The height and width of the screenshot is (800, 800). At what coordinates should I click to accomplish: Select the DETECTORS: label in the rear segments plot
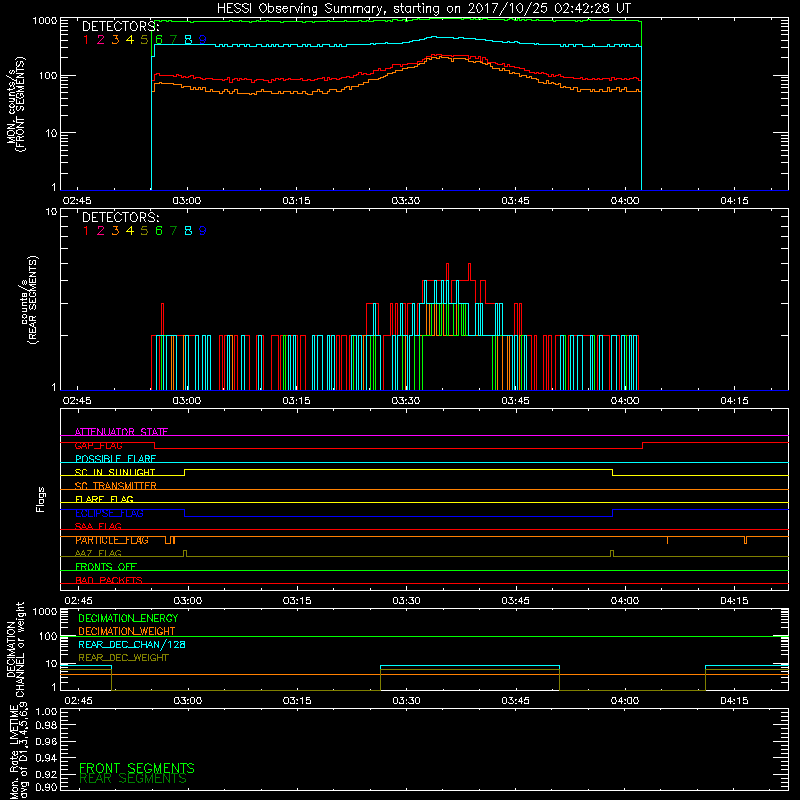click(x=121, y=218)
